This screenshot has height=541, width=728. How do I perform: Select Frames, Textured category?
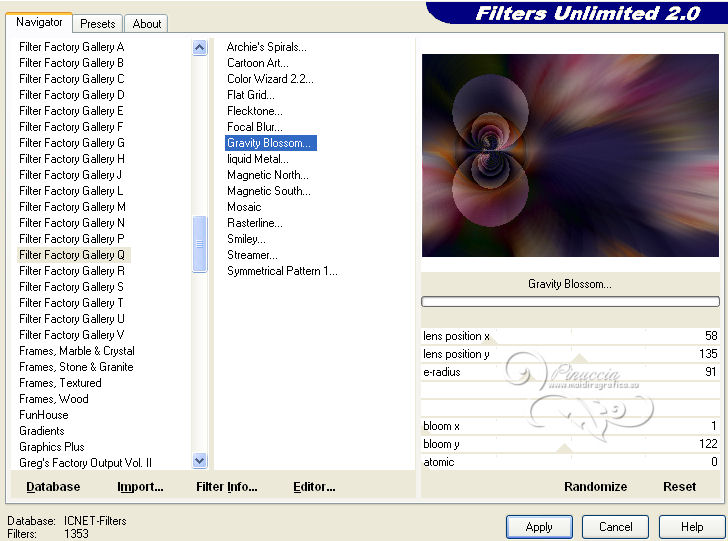[x=60, y=383]
